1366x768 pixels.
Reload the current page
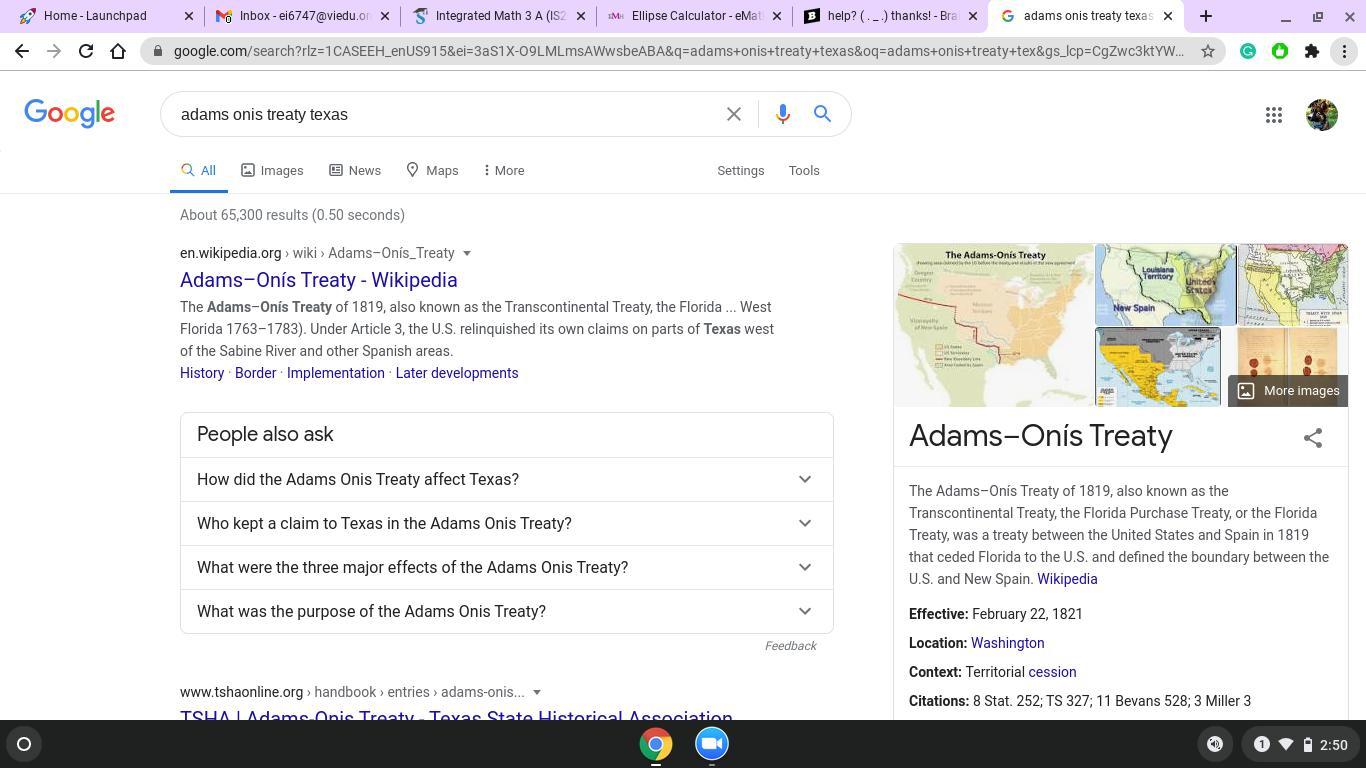coord(86,51)
